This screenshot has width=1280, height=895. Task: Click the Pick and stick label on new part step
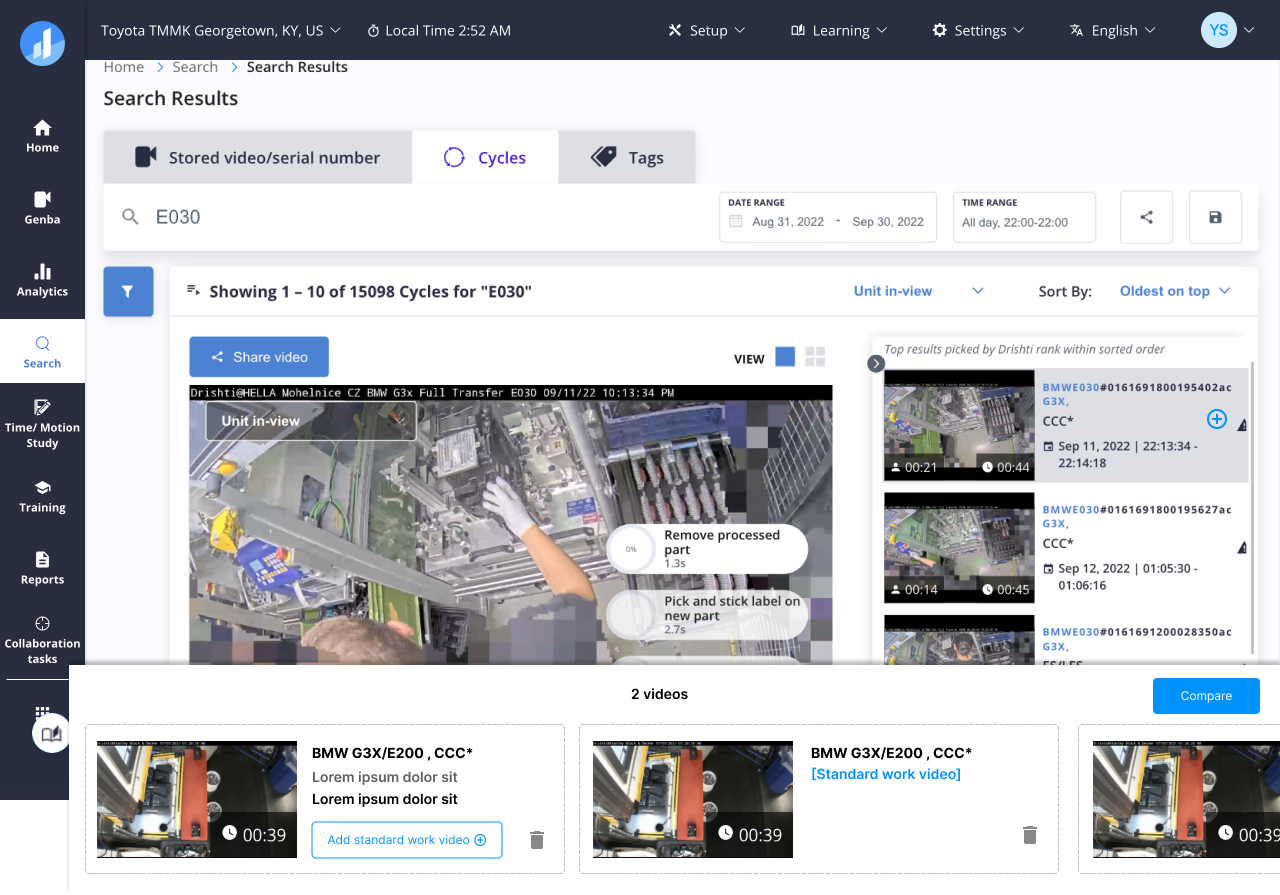coord(707,616)
